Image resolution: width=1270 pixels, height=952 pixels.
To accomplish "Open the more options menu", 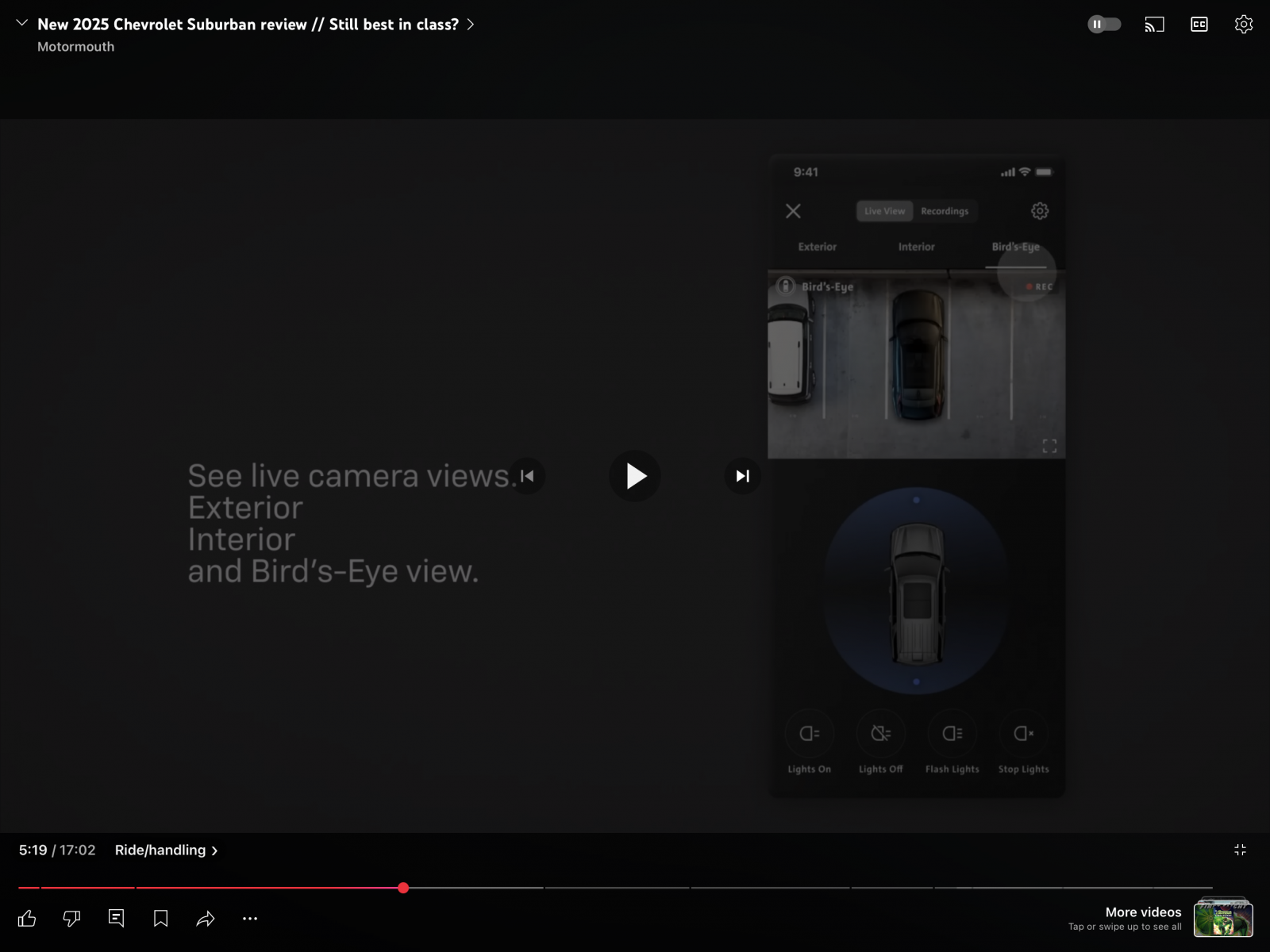I will tap(250, 919).
